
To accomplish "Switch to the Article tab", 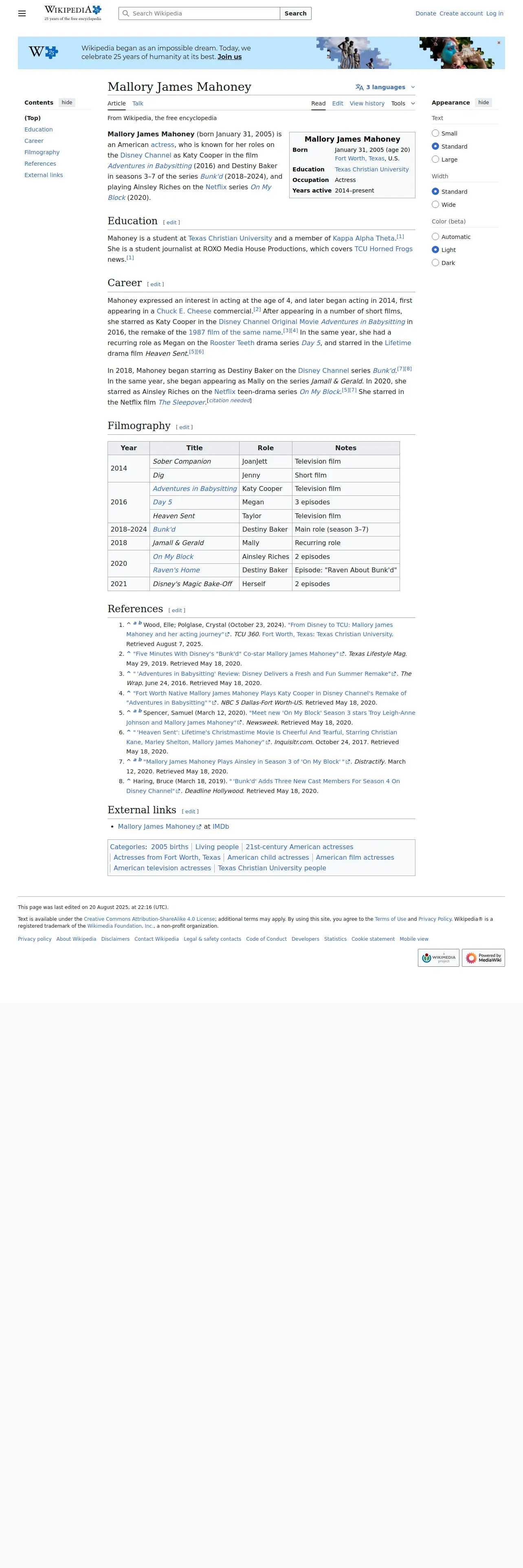I will [116, 103].
